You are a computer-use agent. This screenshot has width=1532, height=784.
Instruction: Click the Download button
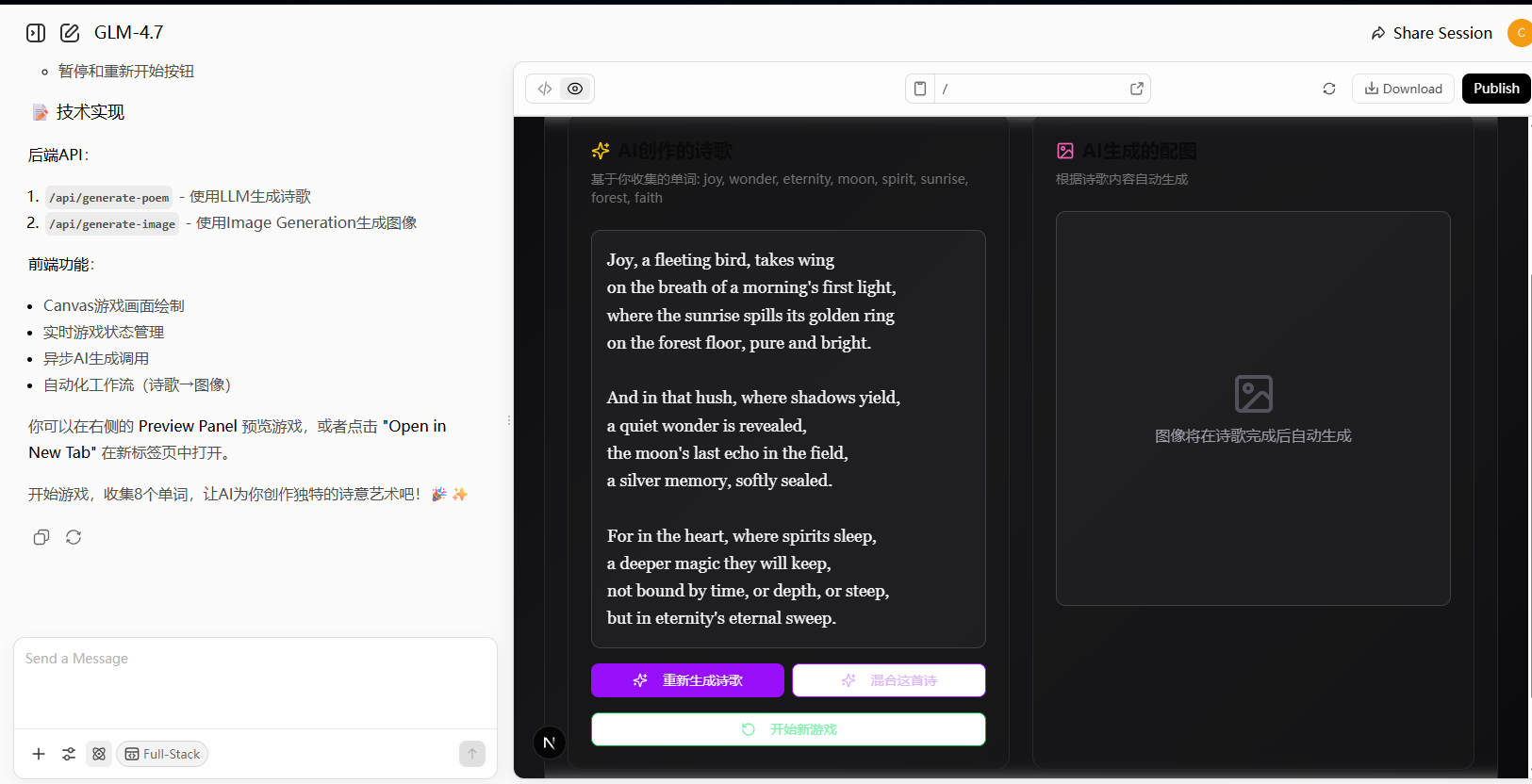[1403, 89]
